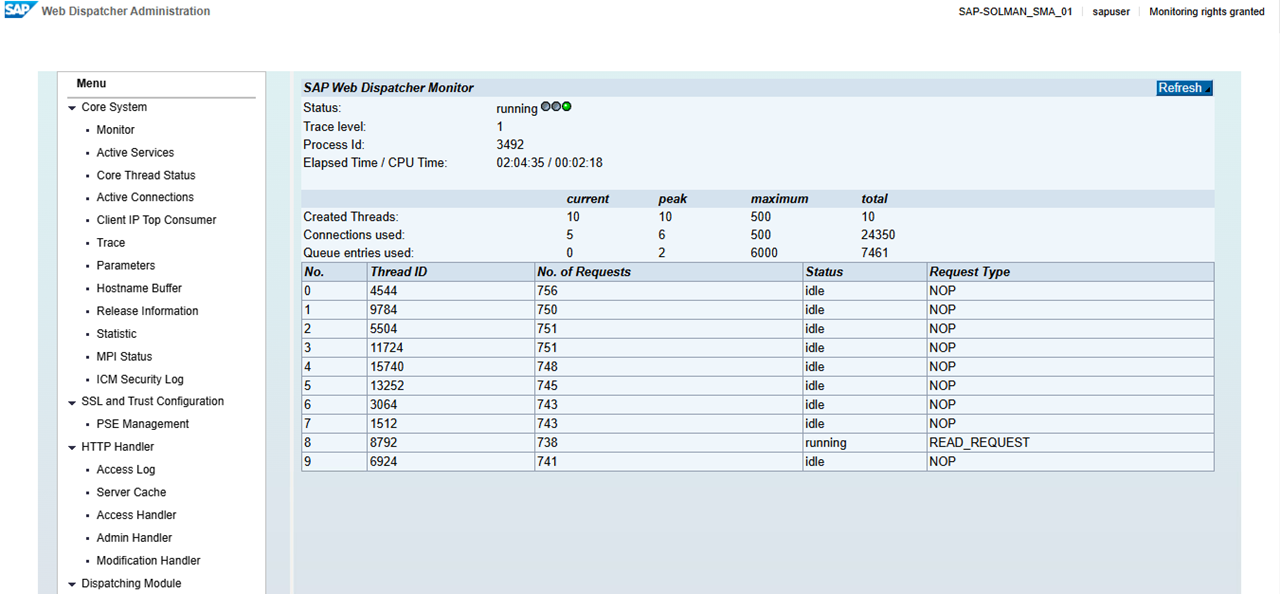1280x594 pixels.
Task: Open Active Services page
Action: pos(135,153)
